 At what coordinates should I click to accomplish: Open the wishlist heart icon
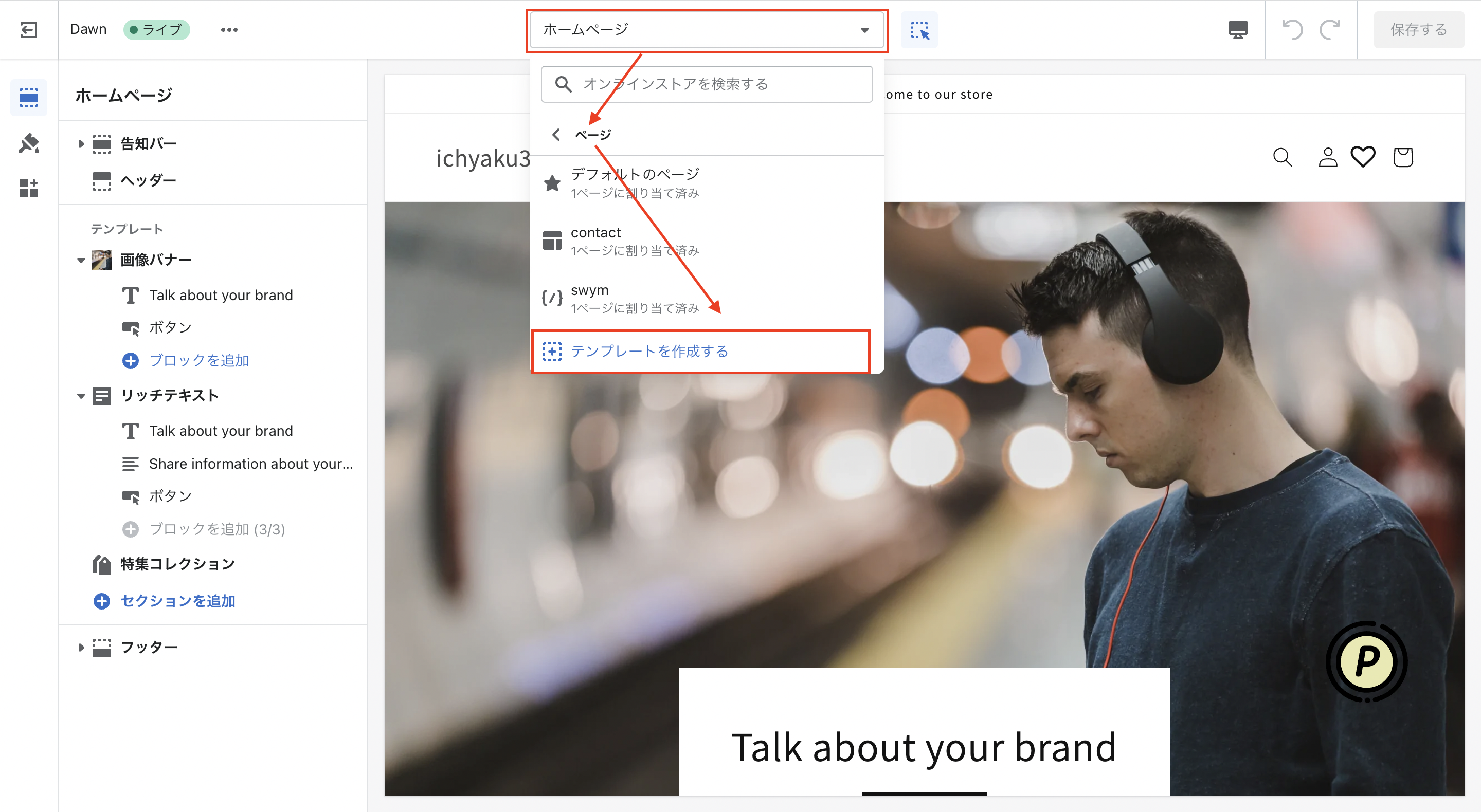[x=1363, y=156]
